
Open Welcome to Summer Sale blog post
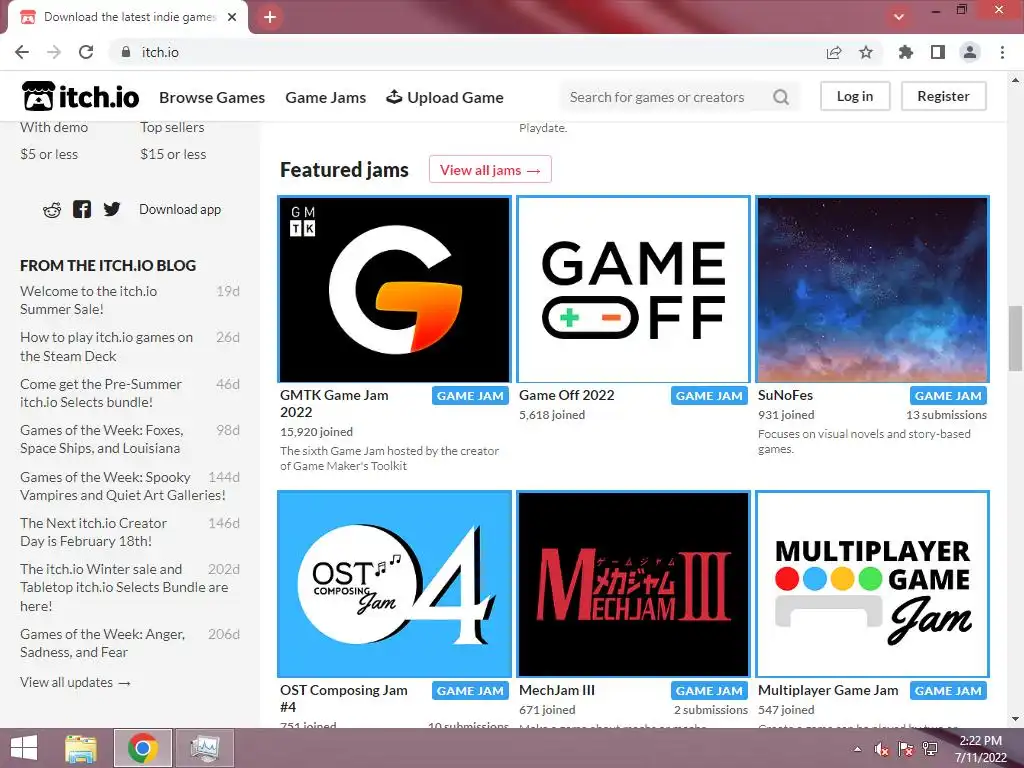89,300
